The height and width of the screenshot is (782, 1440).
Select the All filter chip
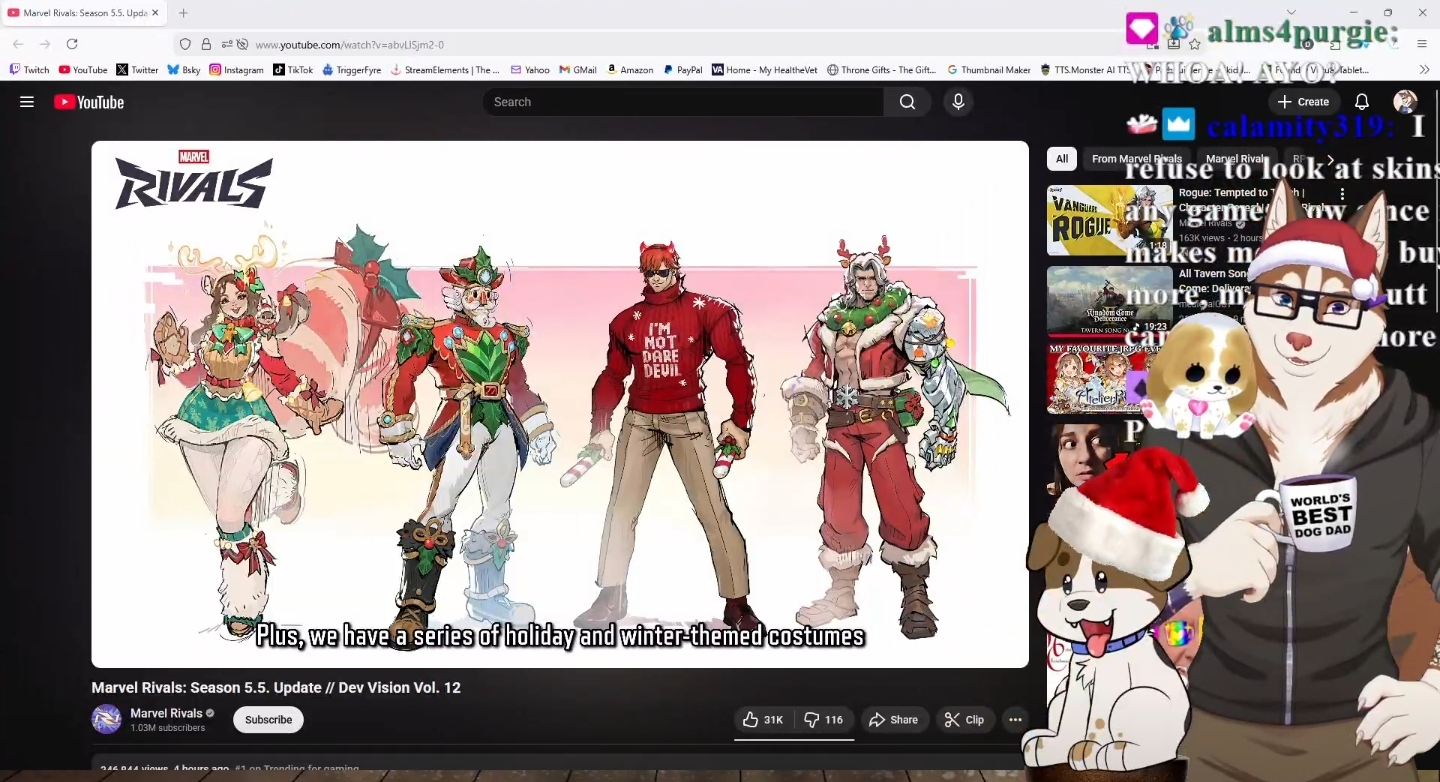(1062, 159)
